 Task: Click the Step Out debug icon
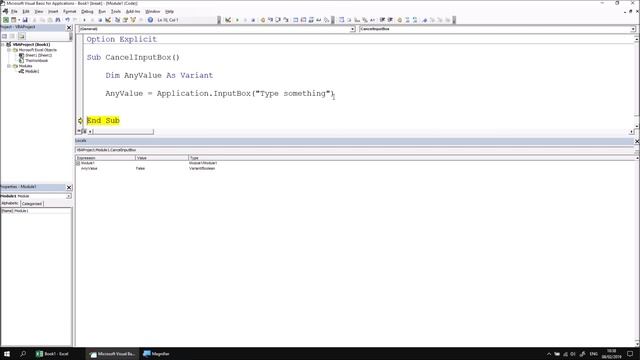[x=286, y=20]
